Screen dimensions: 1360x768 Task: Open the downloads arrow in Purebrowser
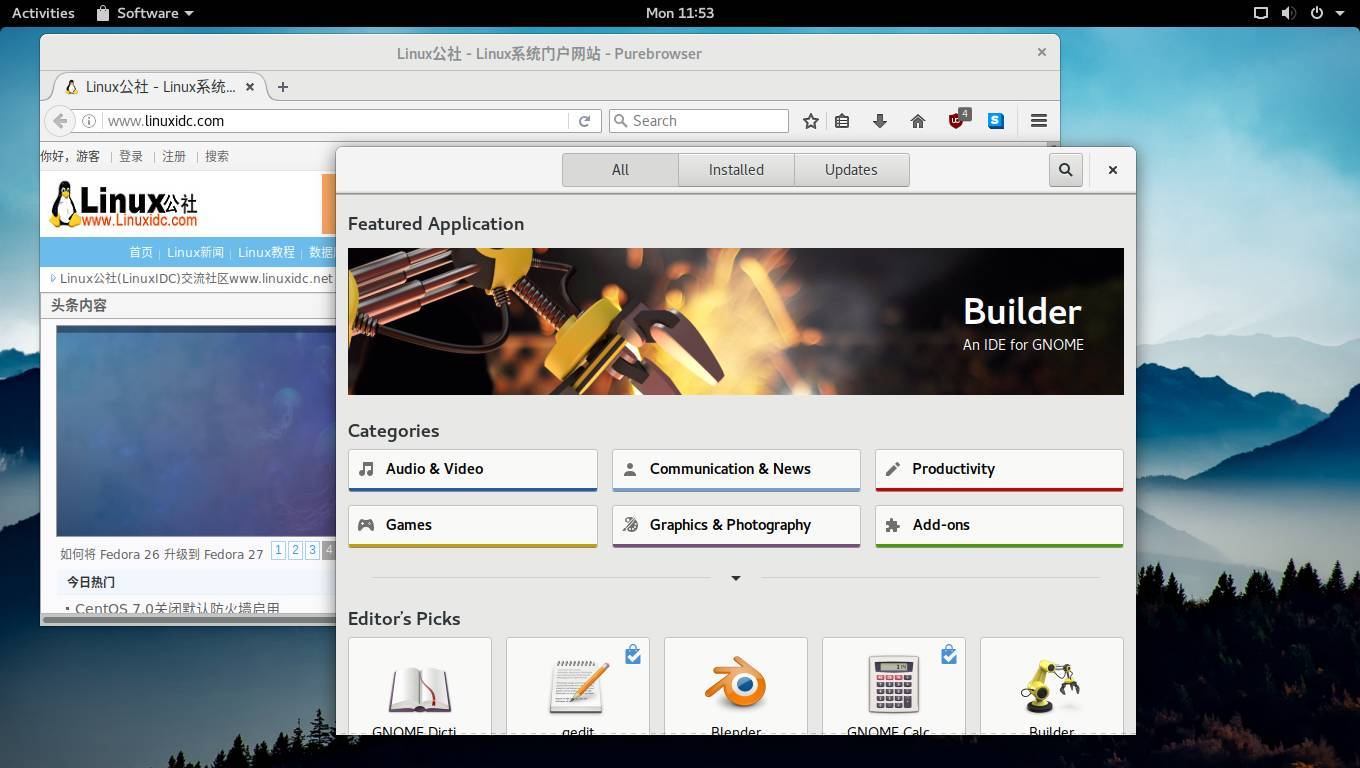(880, 121)
